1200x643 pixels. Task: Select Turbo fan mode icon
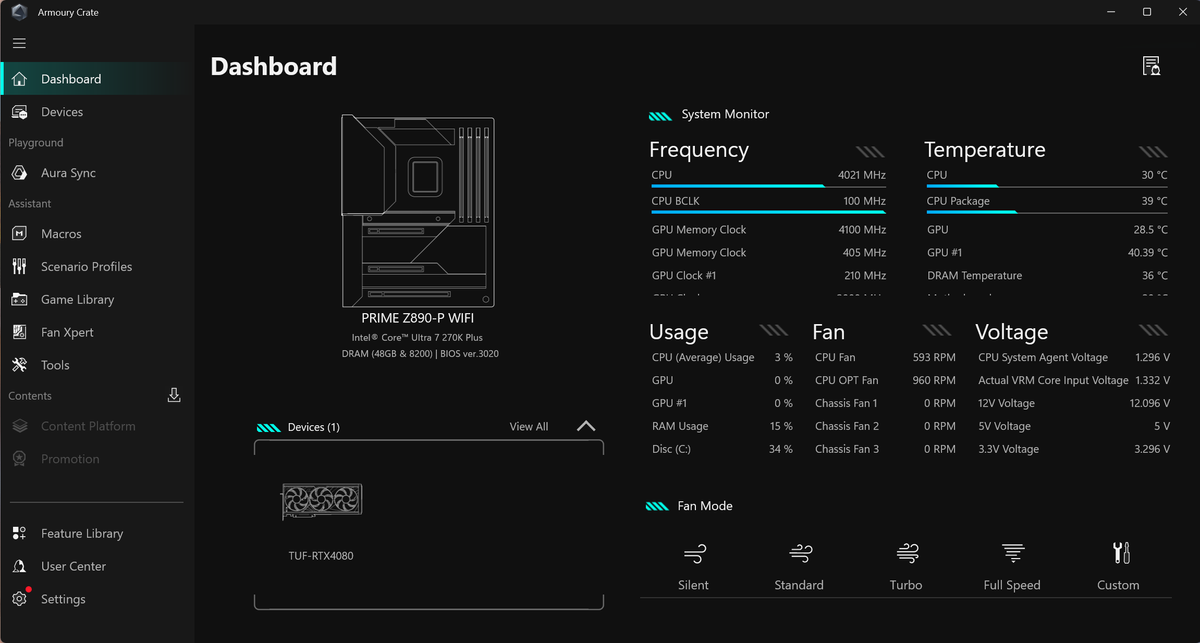click(x=907, y=553)
